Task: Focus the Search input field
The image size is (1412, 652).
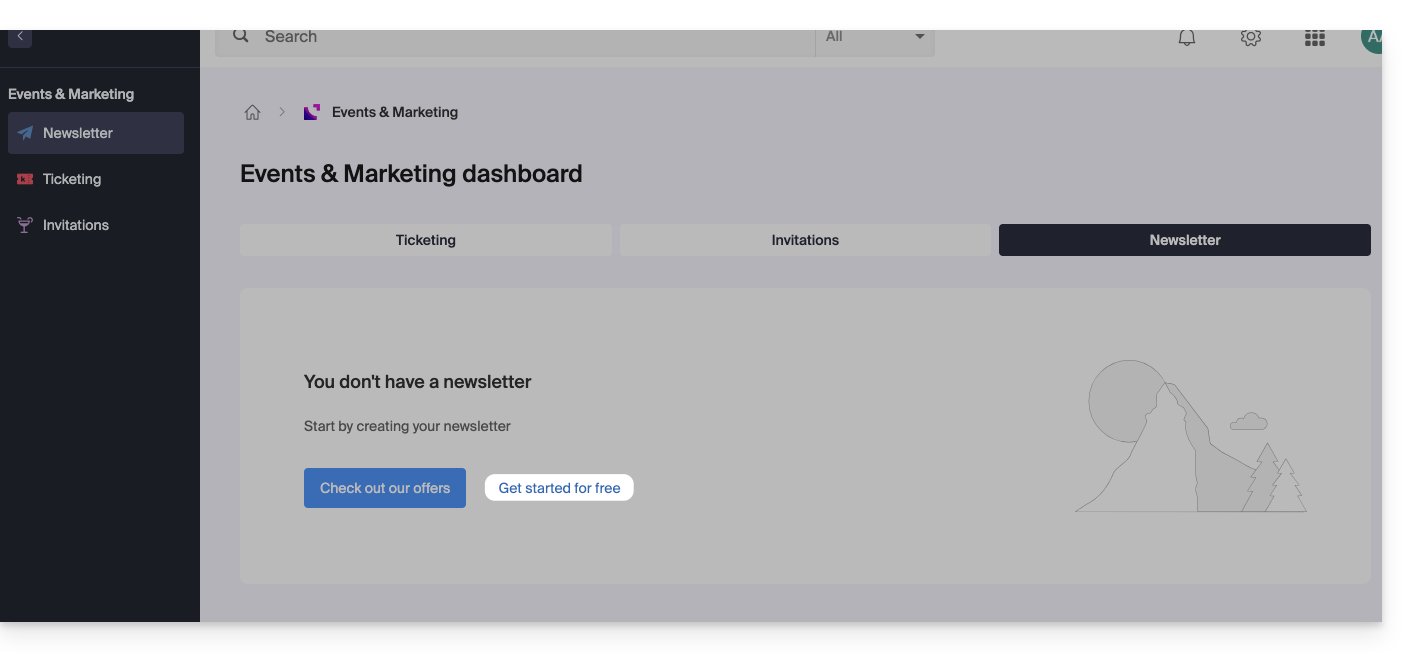Action: pyautogui.click(x=530, y=37)
